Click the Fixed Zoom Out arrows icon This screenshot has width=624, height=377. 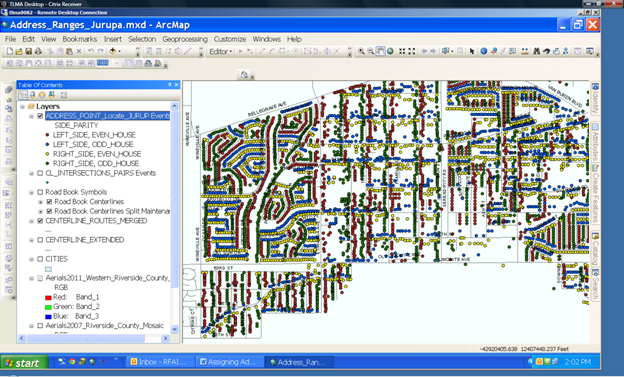pos(412,51)
